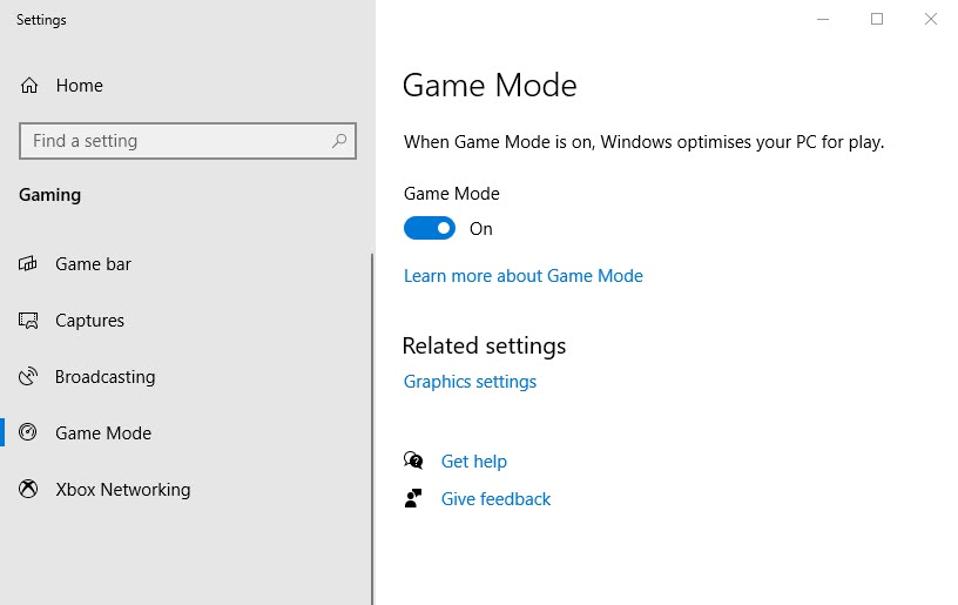
Task: Click the sidebar vertical scrollbar
Action: tap(372, 420)
